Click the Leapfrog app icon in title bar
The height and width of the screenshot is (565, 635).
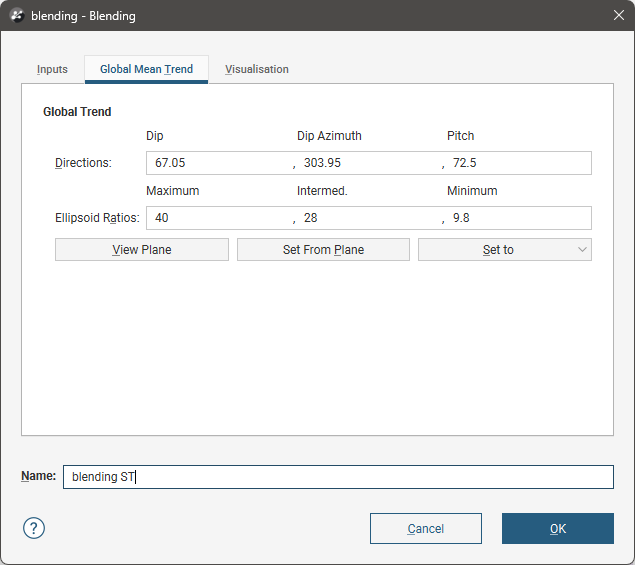pos(16,16)
